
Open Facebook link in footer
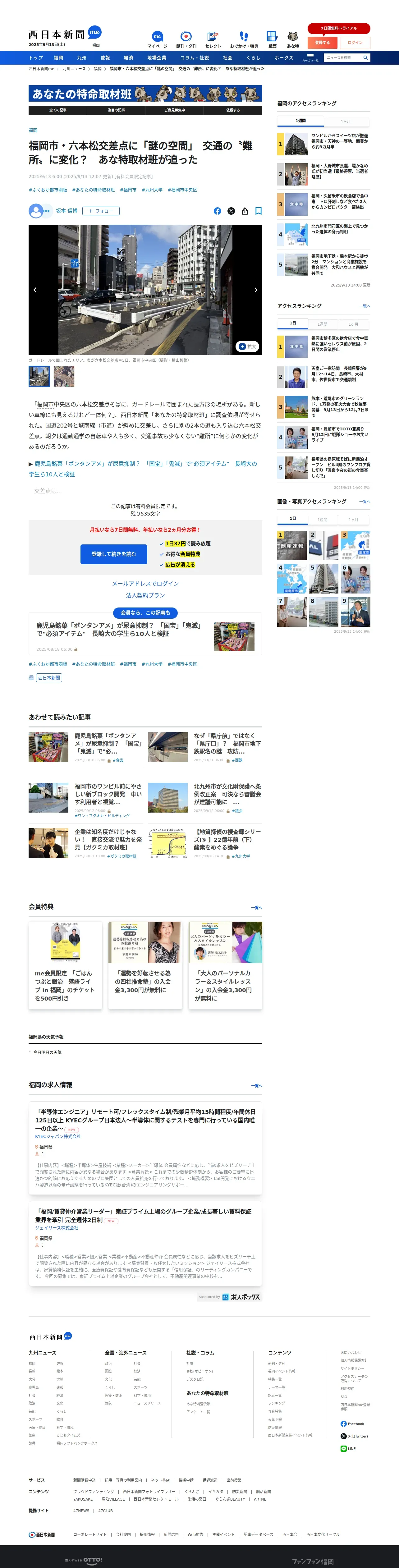[x=352, y=1424]
